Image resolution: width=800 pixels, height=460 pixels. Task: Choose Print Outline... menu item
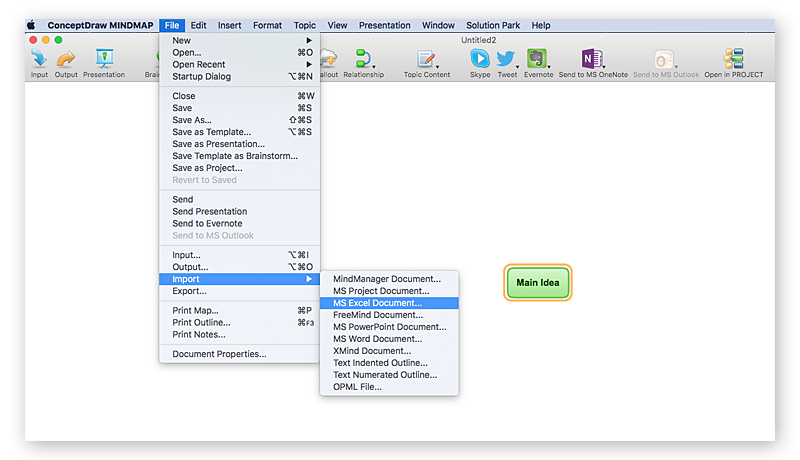(240, 322)
